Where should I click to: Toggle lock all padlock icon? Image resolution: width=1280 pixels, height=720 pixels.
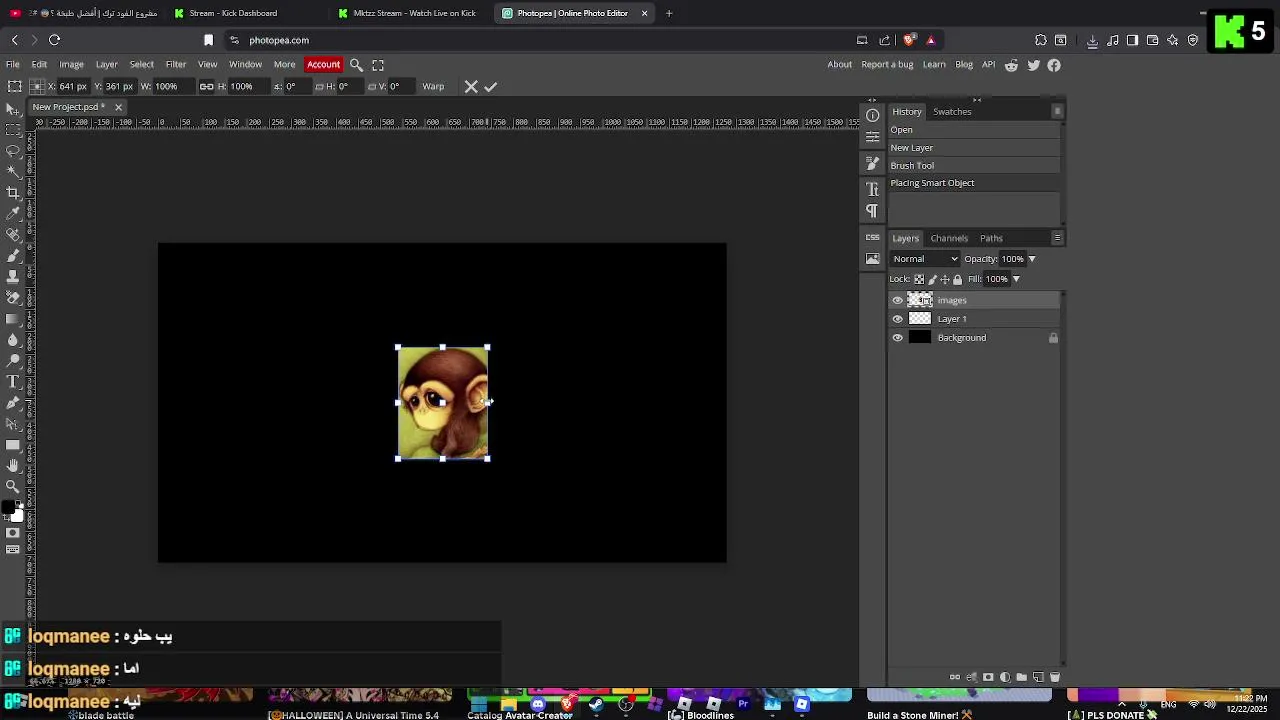coord(957,279)
